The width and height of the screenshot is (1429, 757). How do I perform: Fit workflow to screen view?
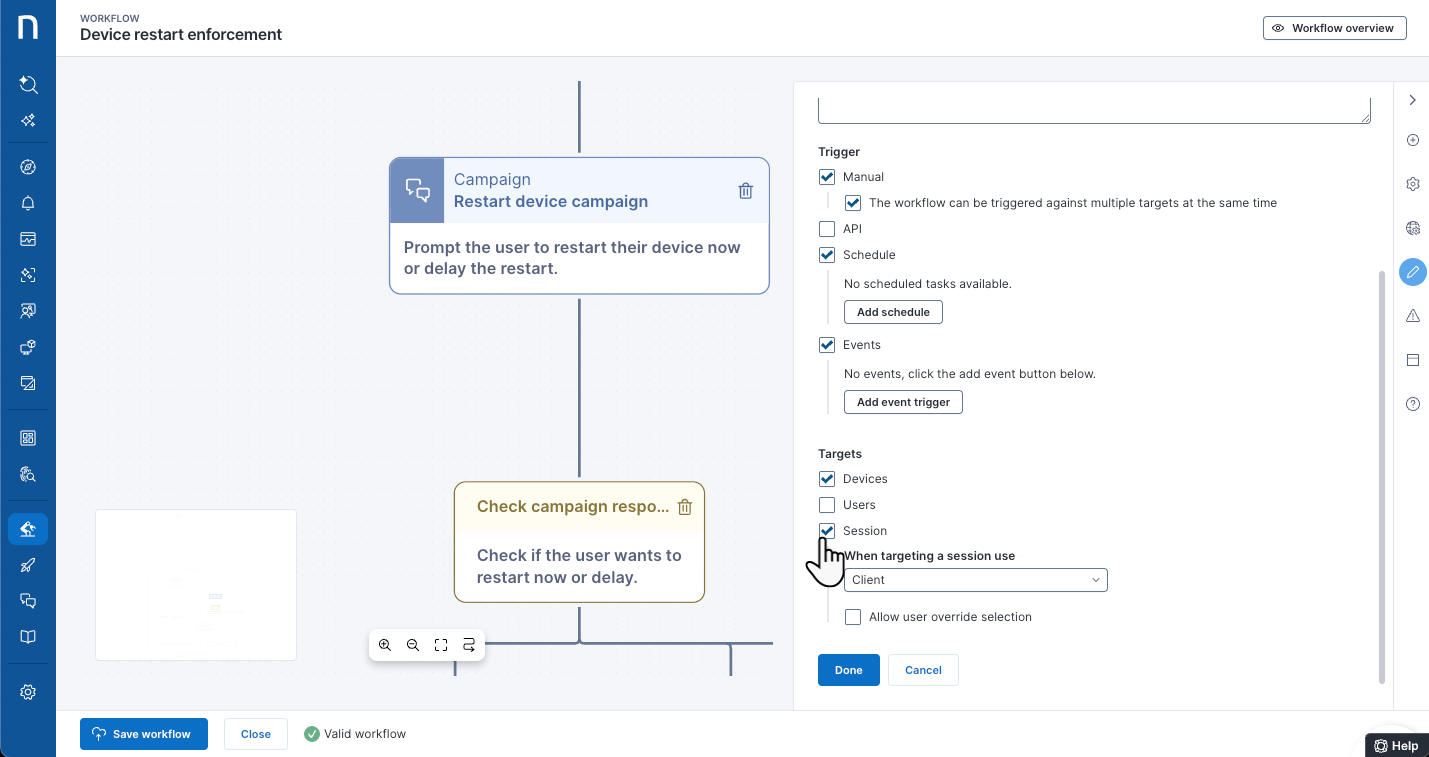(441, 646)
